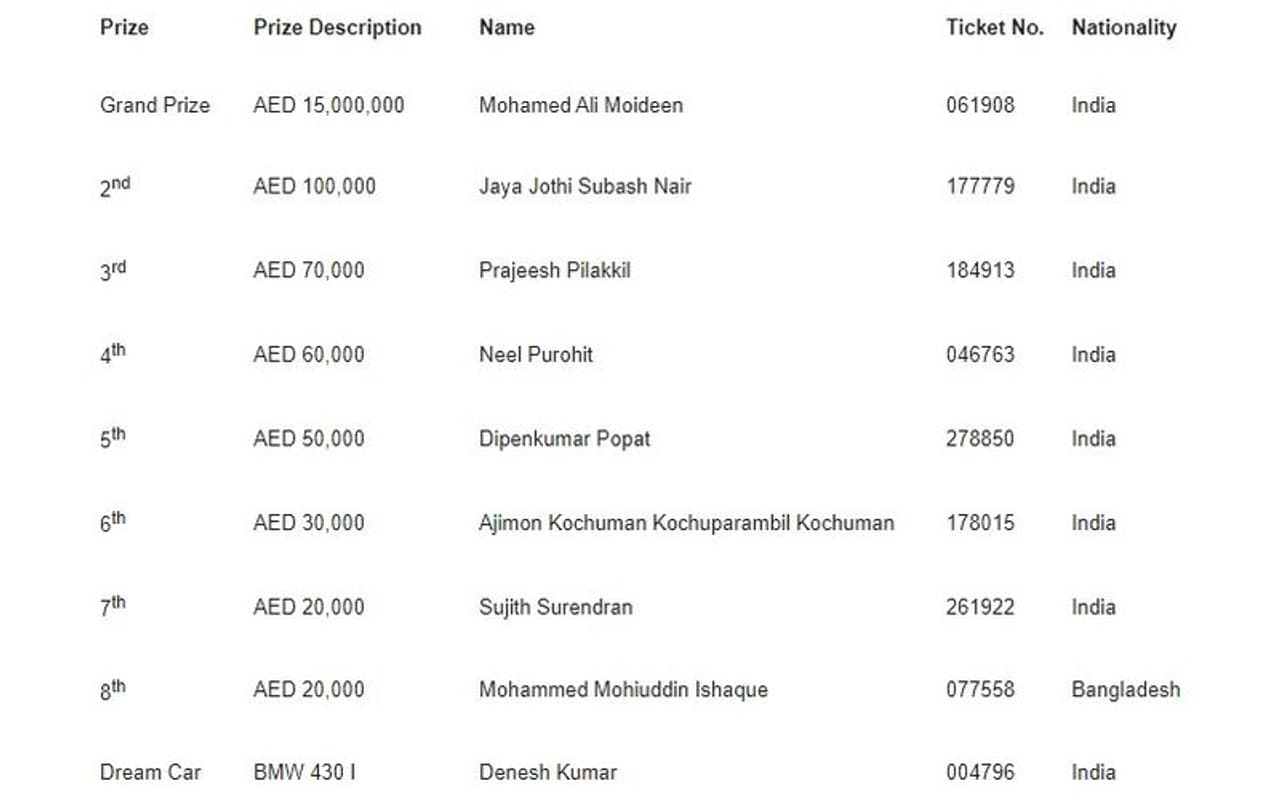Click ticket number 278850
Viewport: 1280px width, 808px height.
[979, 438]
